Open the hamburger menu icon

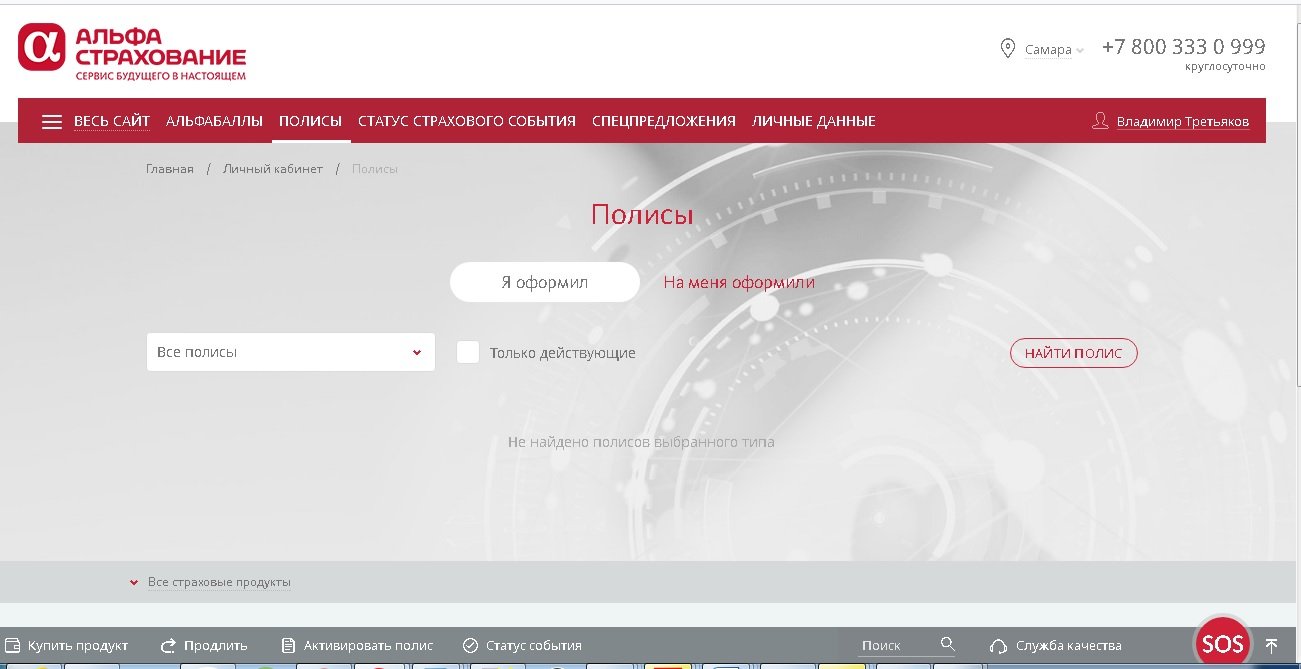(x=52, y=122)
